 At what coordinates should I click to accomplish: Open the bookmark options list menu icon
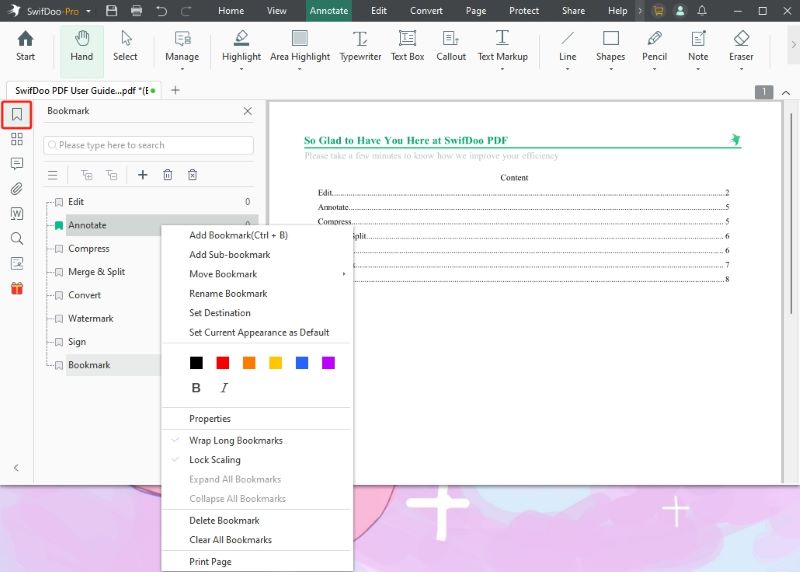pyautogui.click(x=53, y=175)
